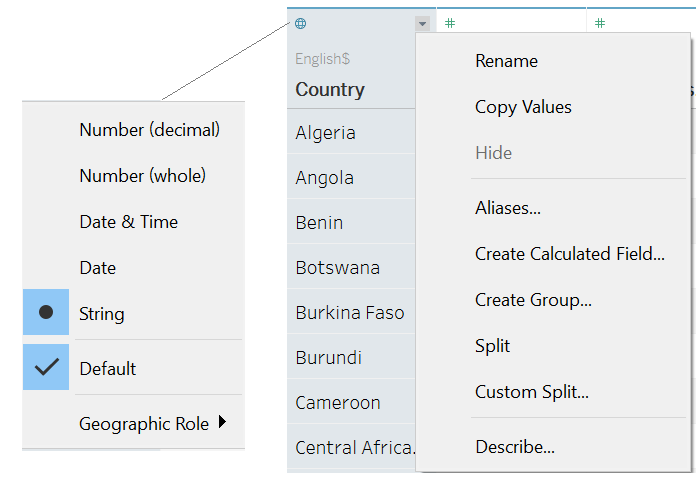The height and width of the screenshot is (478, 700).
Task: Select Copy Values in the column menu
Action: pos(523,107)
